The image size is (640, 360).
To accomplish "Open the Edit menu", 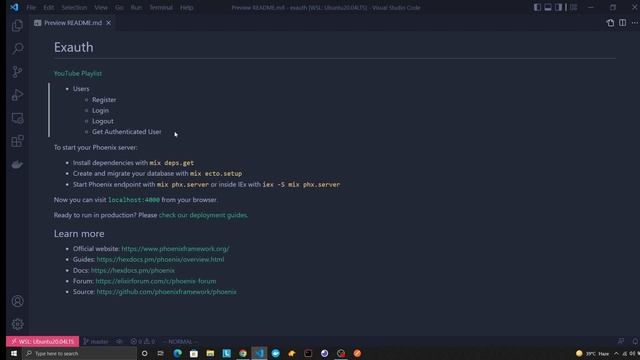I will (x=49, y=7).
